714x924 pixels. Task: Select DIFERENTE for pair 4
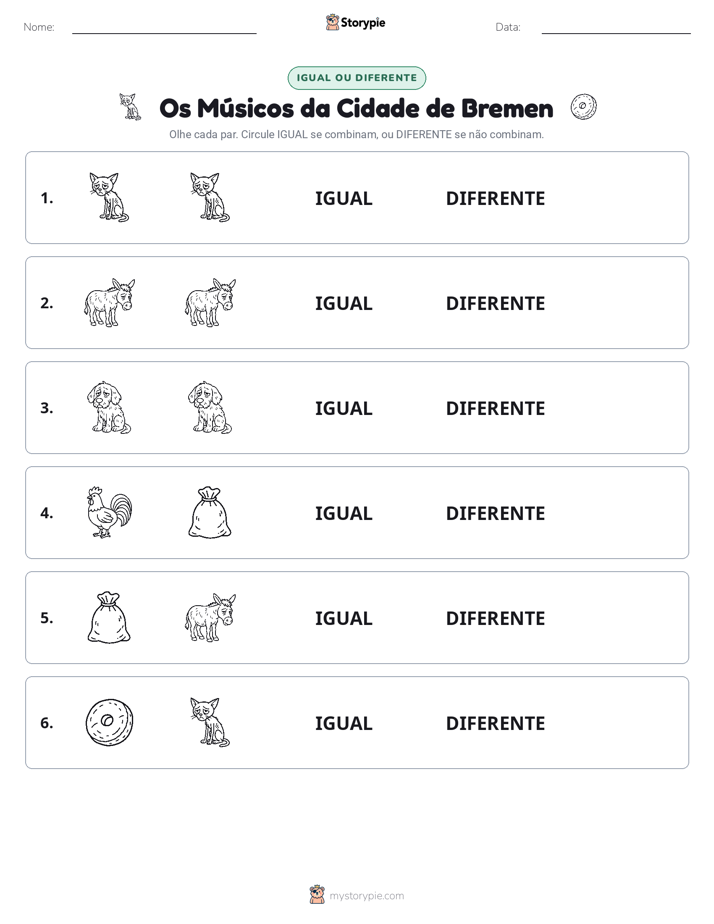coord(495,513)
